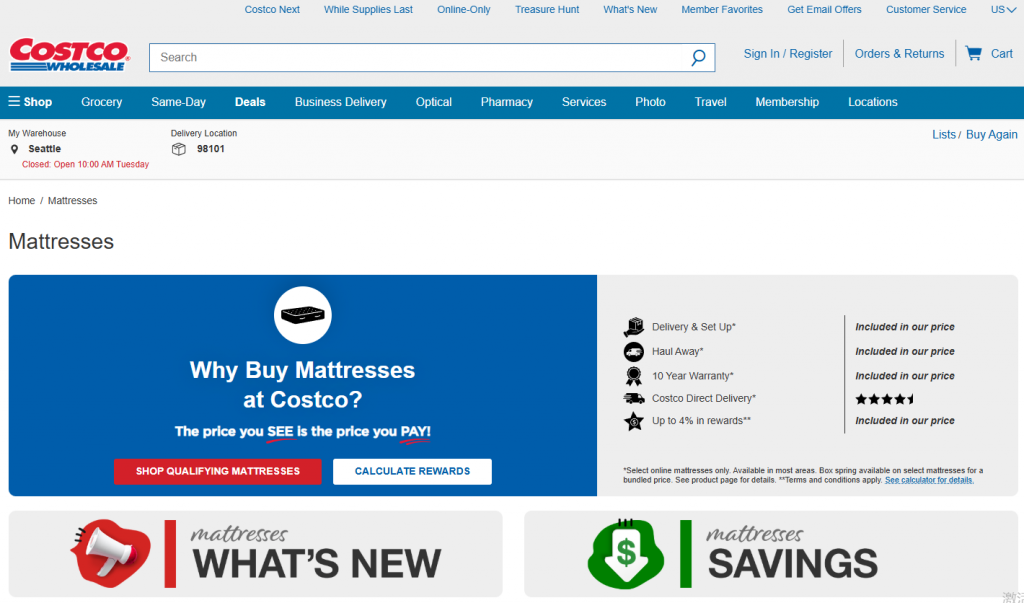Go to Business Delivery
Viewport: 1024px width, 603px height.
click(340, 102)
